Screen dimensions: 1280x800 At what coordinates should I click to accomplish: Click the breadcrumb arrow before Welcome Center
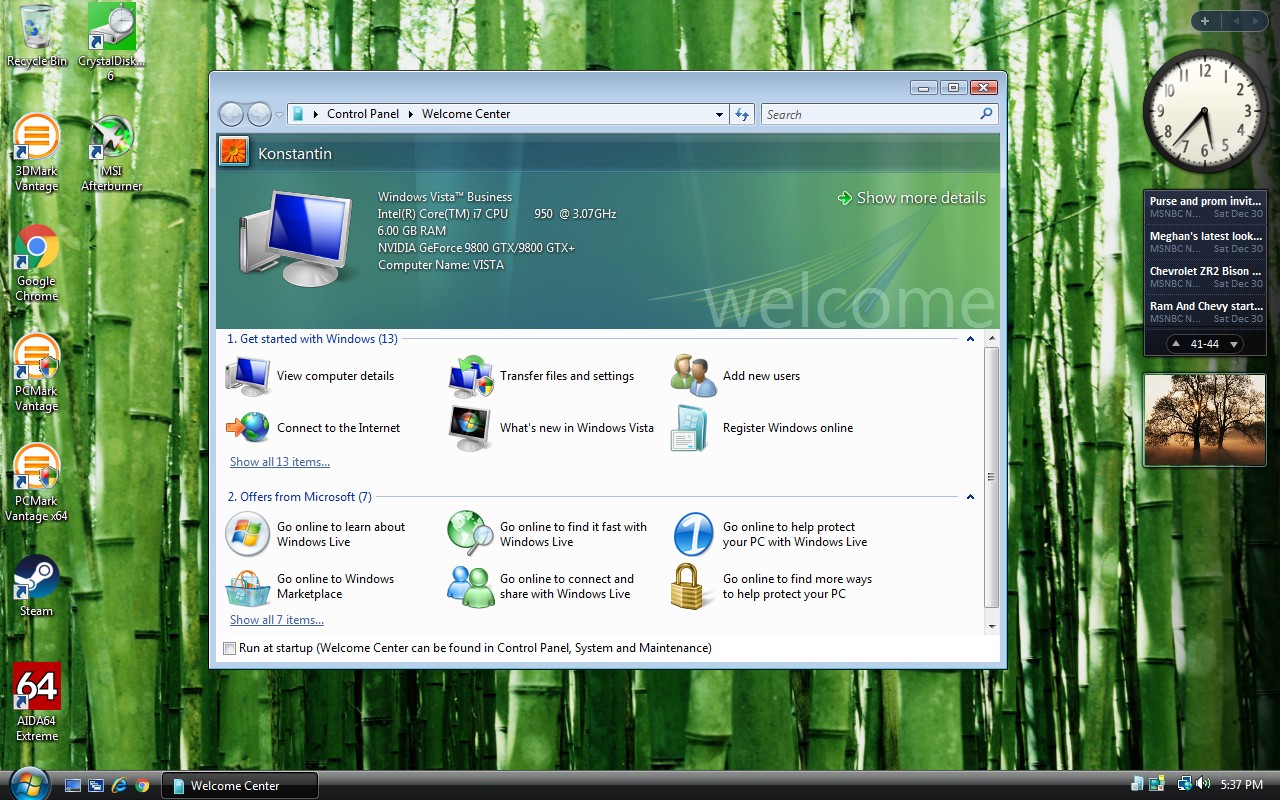(x=410, y=114)
